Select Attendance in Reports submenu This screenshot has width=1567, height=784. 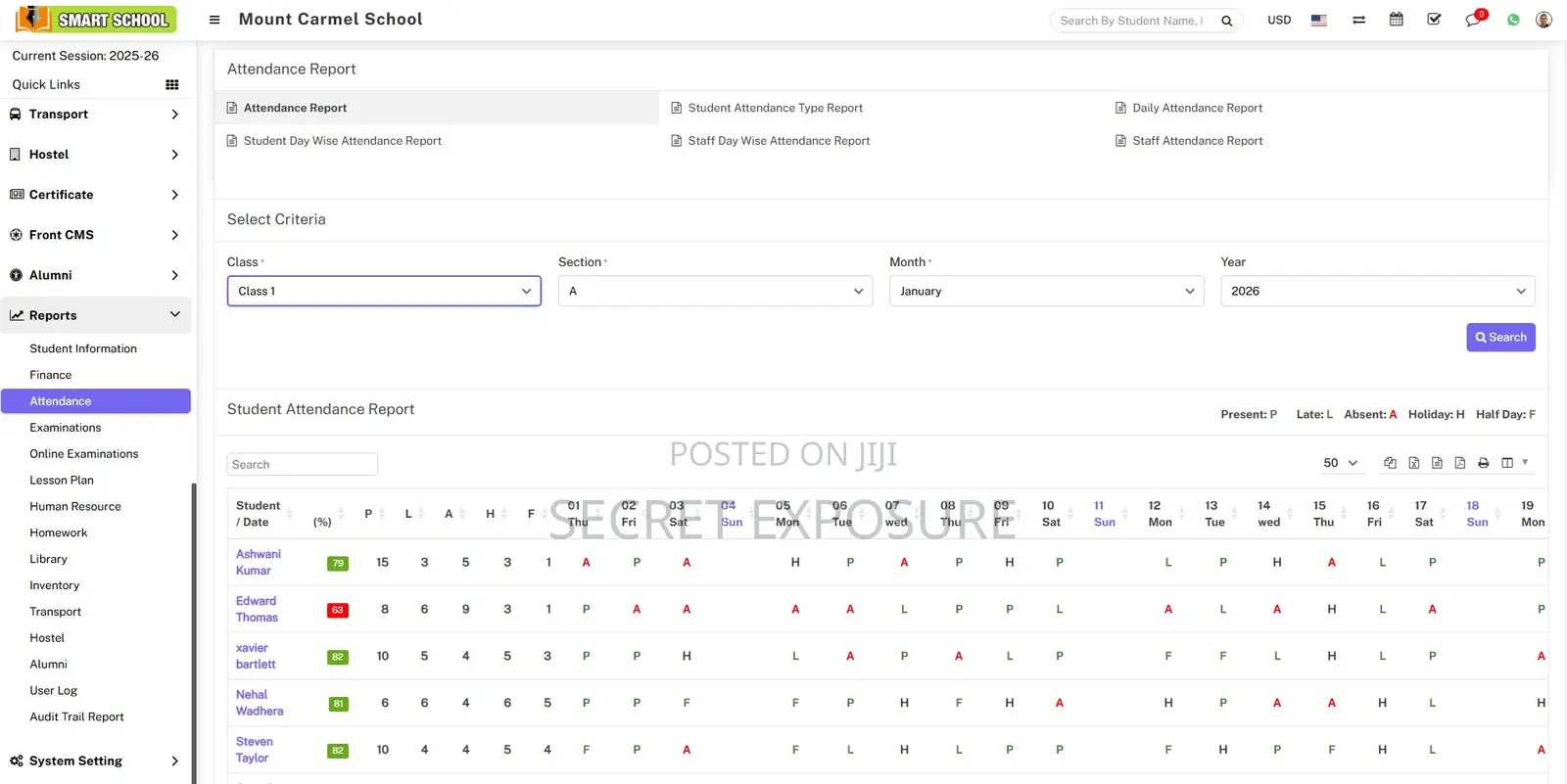point(96,401)
